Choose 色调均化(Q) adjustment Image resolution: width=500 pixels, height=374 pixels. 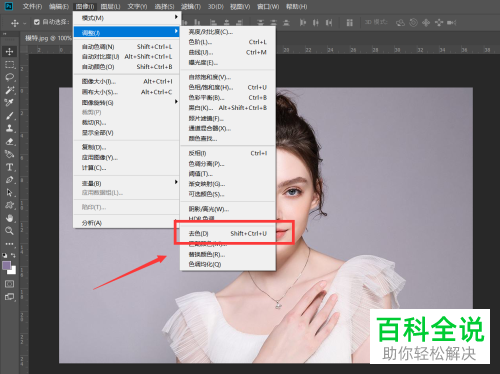click(228, 264)
